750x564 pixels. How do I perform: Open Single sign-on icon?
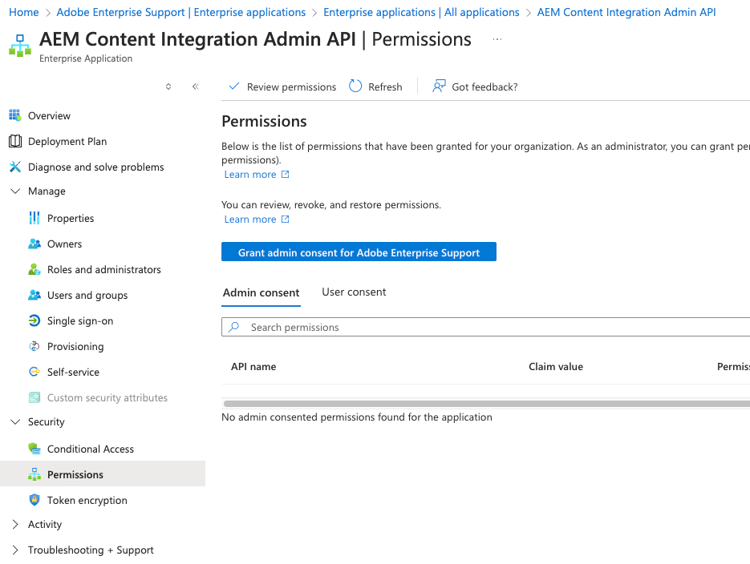pyautogui.click(x=35, y=321)
